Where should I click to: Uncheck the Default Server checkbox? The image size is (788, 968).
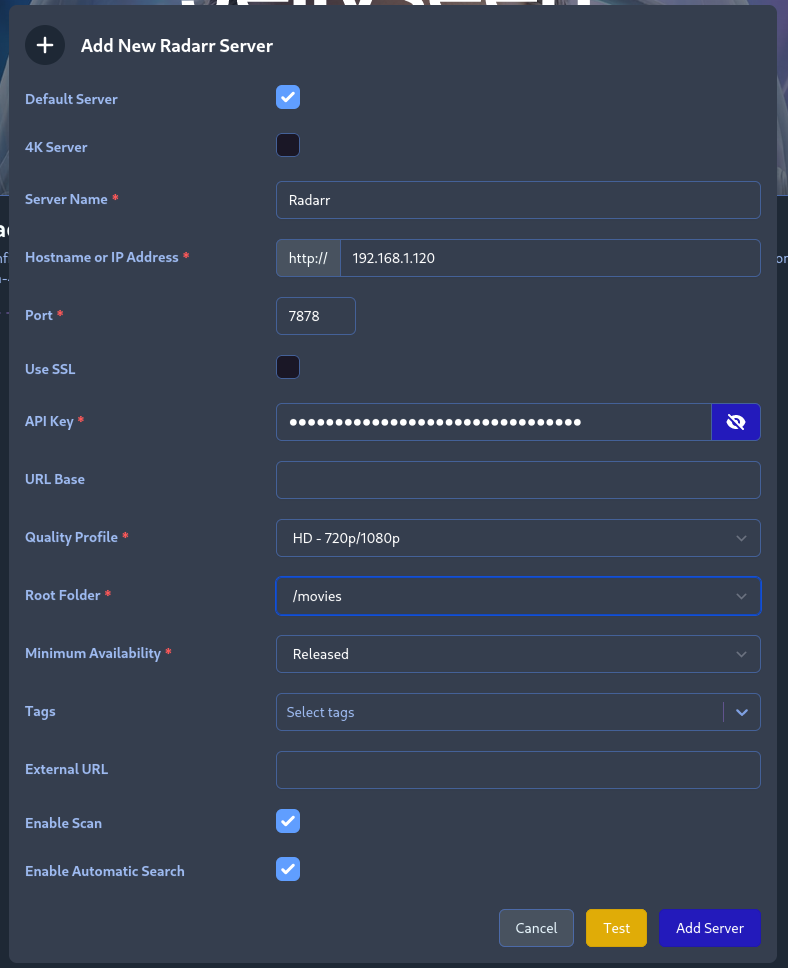tap(288, 97)
